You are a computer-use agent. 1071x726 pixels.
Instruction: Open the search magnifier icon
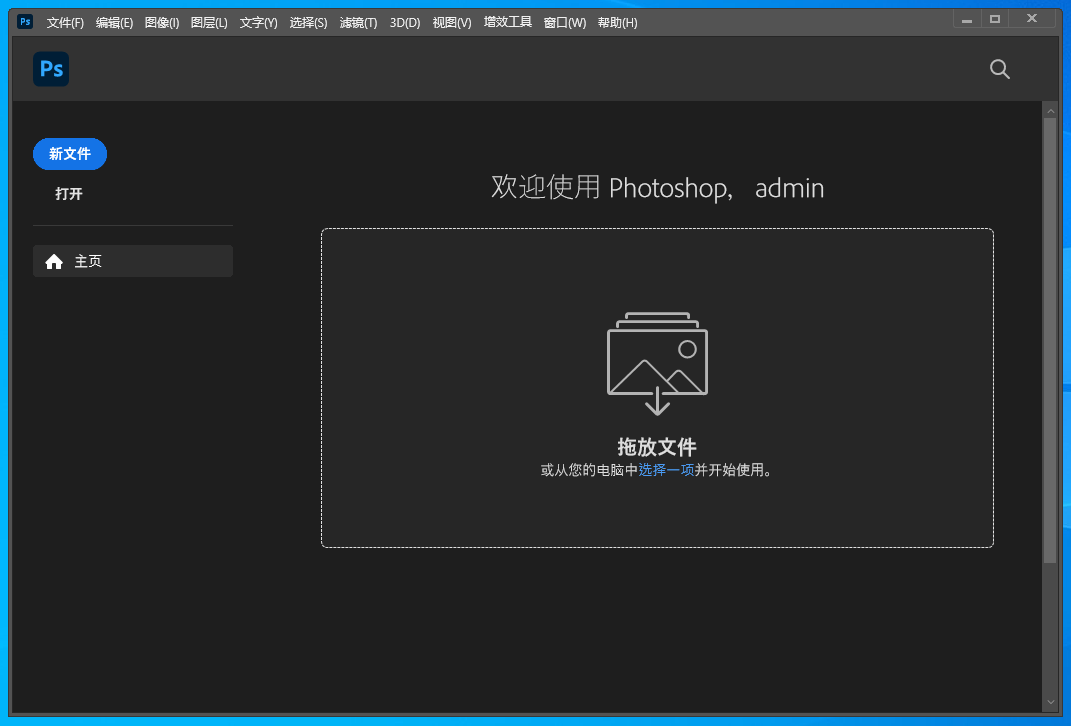tap(999, 69)
